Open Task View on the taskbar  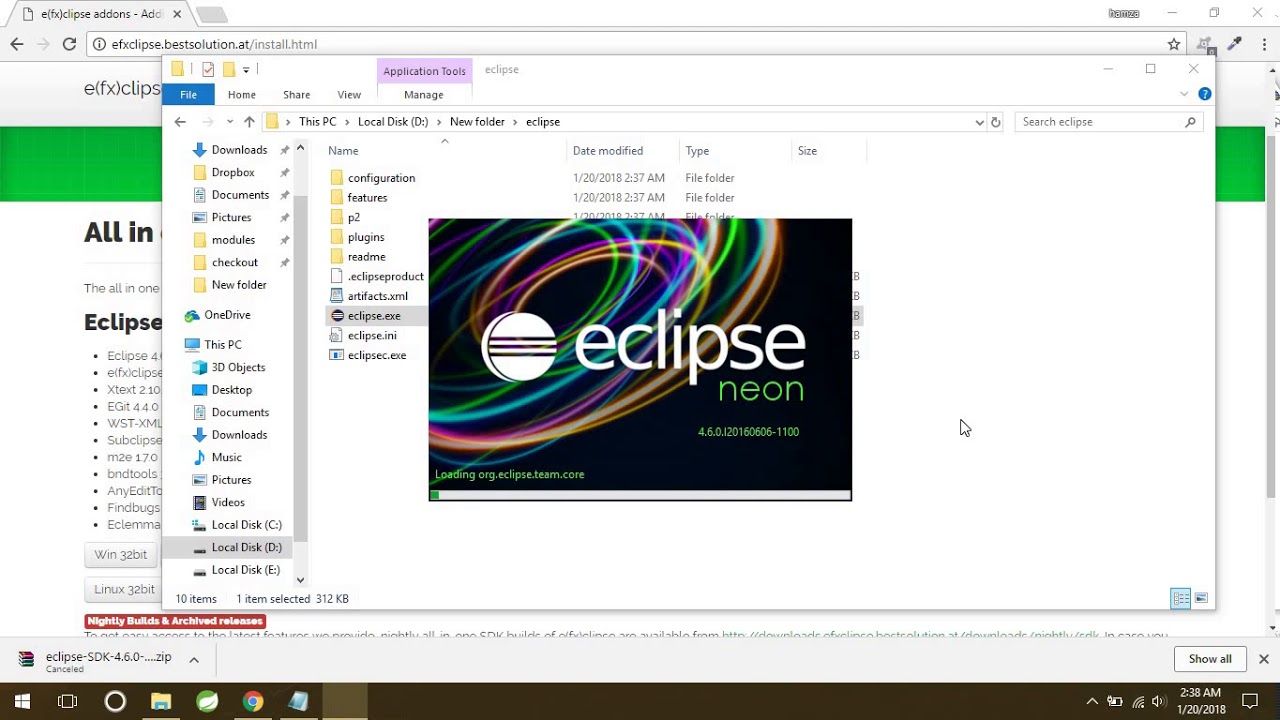click(68, 701)
